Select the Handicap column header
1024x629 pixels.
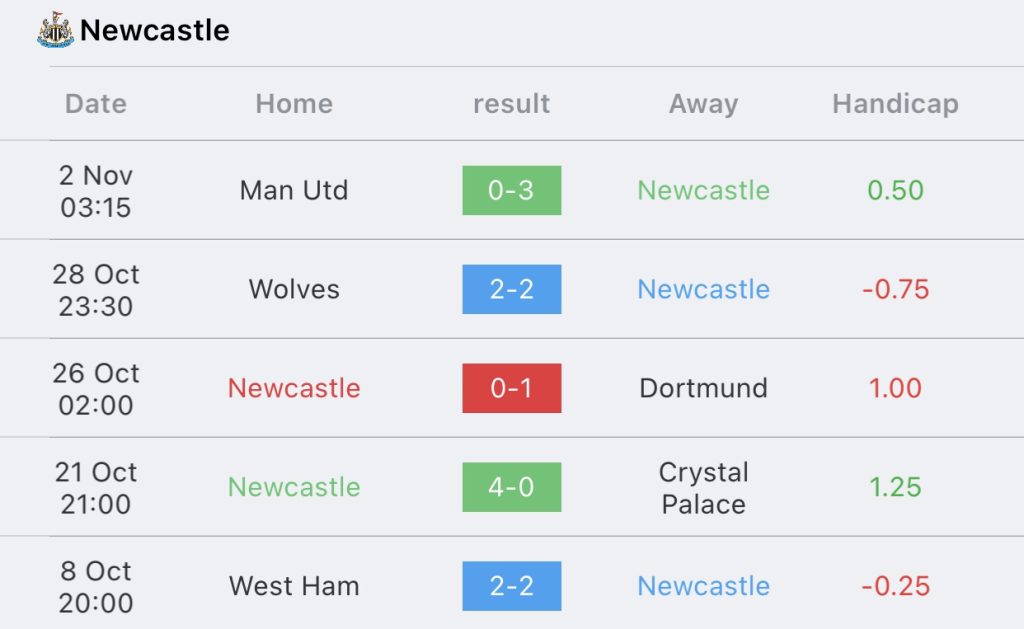895,104
